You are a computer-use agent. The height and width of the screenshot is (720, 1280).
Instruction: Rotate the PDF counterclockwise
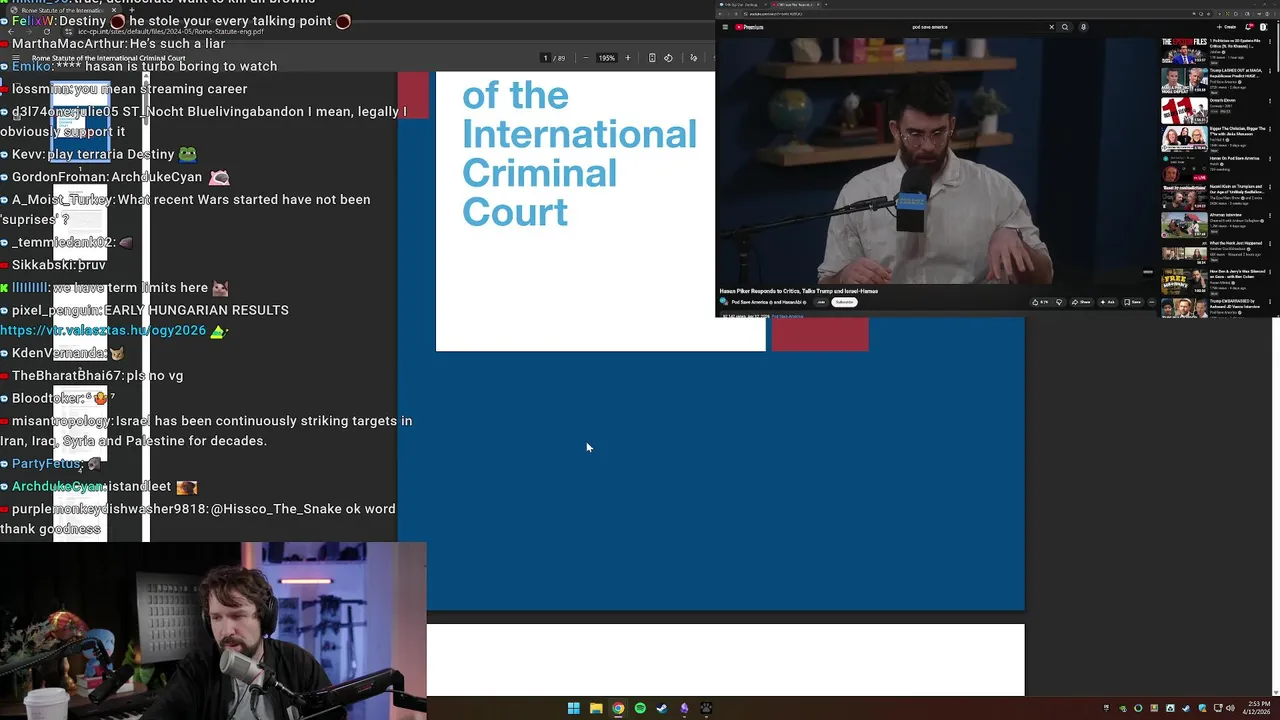(x=668, y=58)
